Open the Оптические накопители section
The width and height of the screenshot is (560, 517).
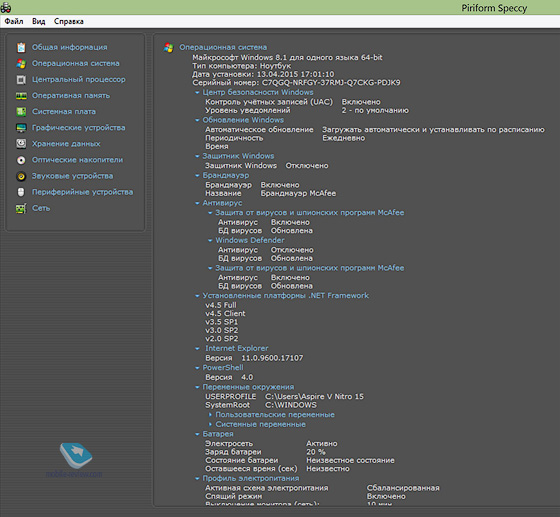pyautogui.click(x=77, y=160)
